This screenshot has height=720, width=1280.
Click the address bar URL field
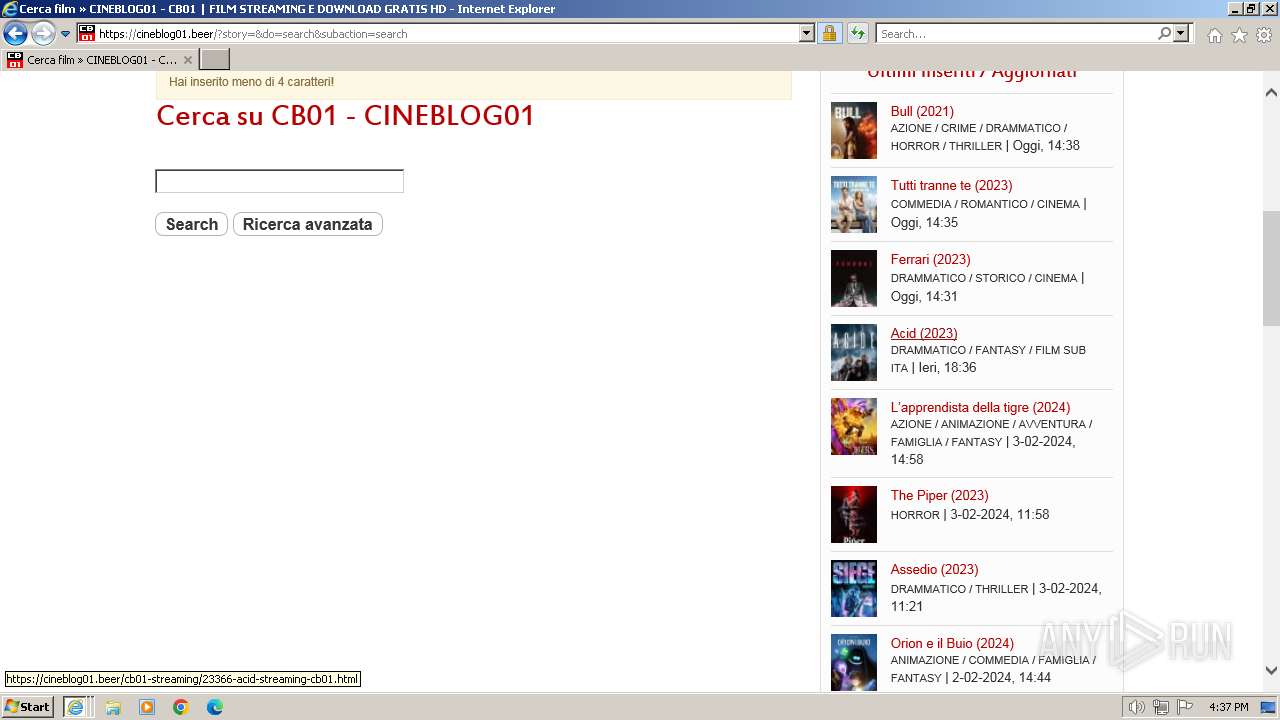pyautogui.click(x=447, y=33)
